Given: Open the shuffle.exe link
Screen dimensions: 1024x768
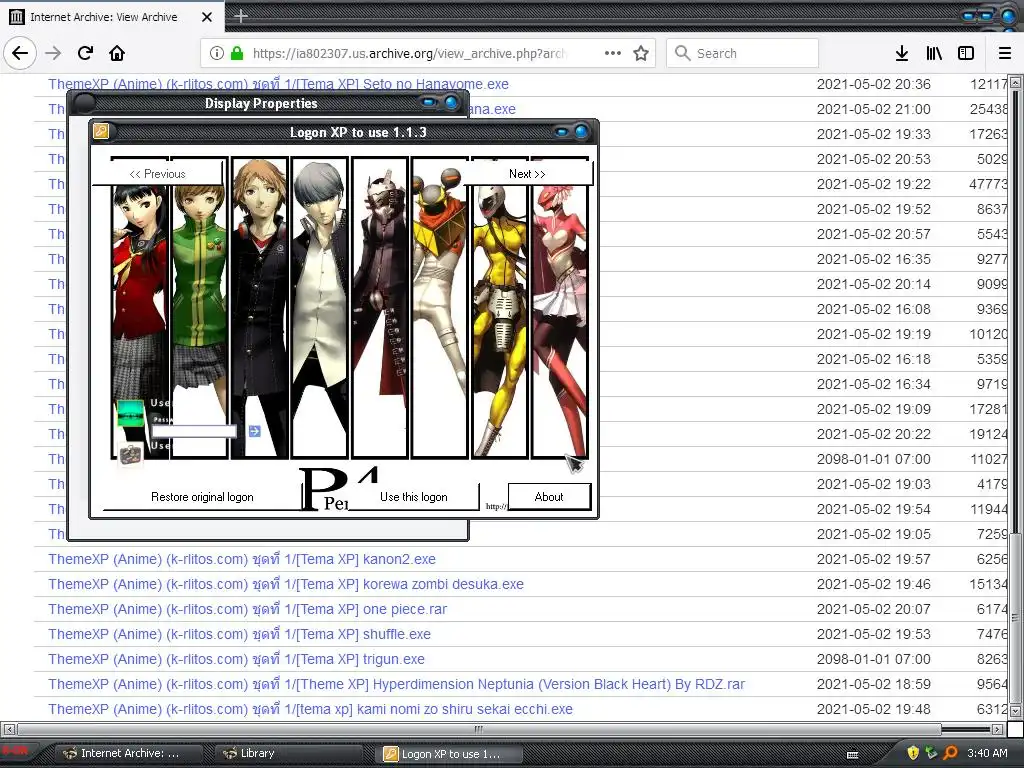Looking at the screenshot, I should point(239,634).
